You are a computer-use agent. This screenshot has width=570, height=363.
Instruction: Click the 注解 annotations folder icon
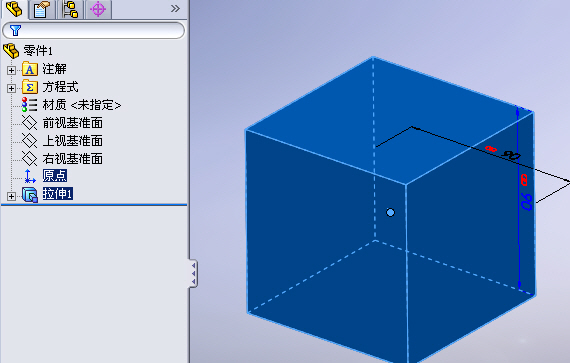pos(30,69)
